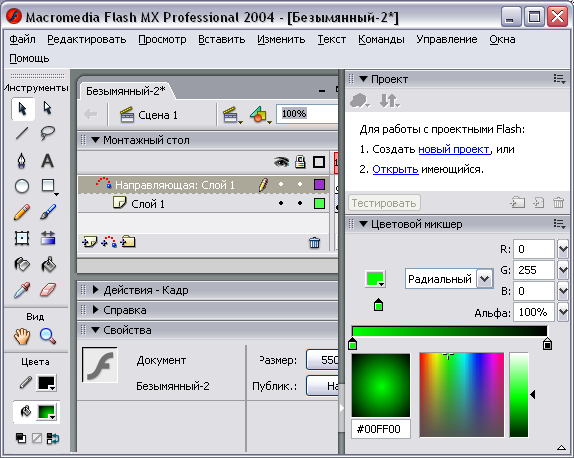The width and height of the screenshot is (574, 458).
Task: Open the Просмотр menu
Action: (162, 39)
